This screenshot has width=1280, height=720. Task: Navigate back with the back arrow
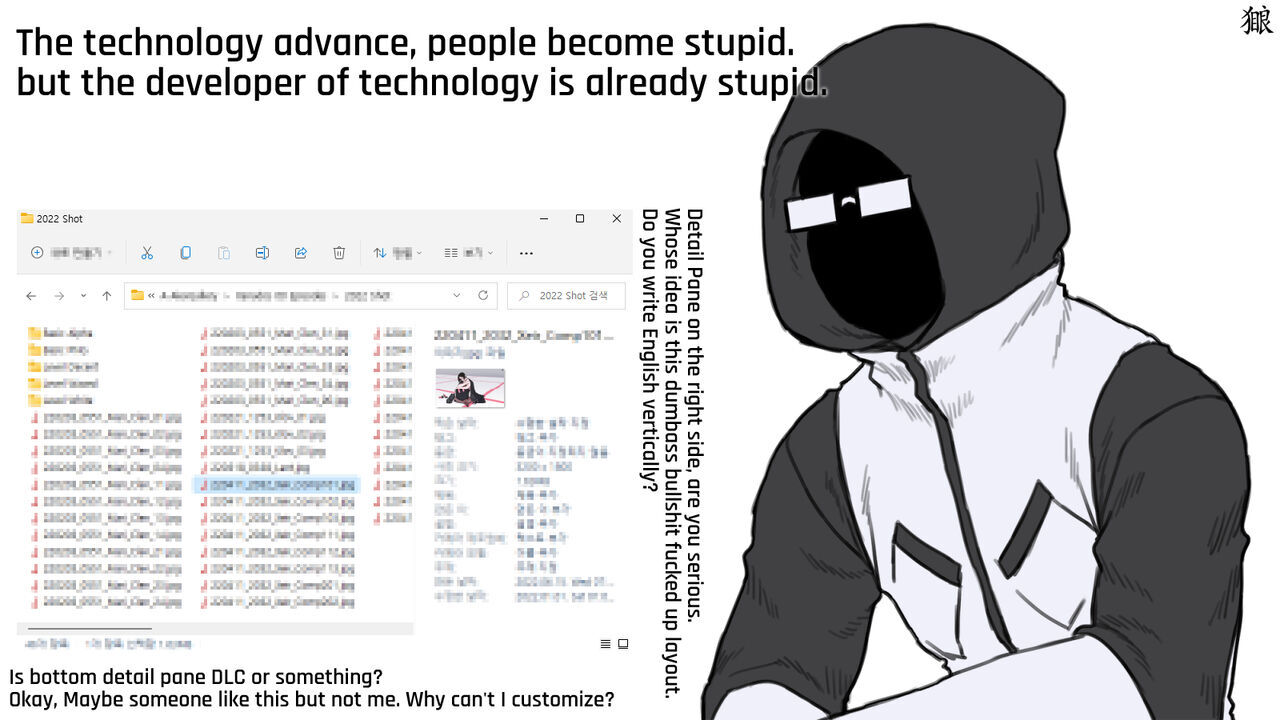coord(31,296)
